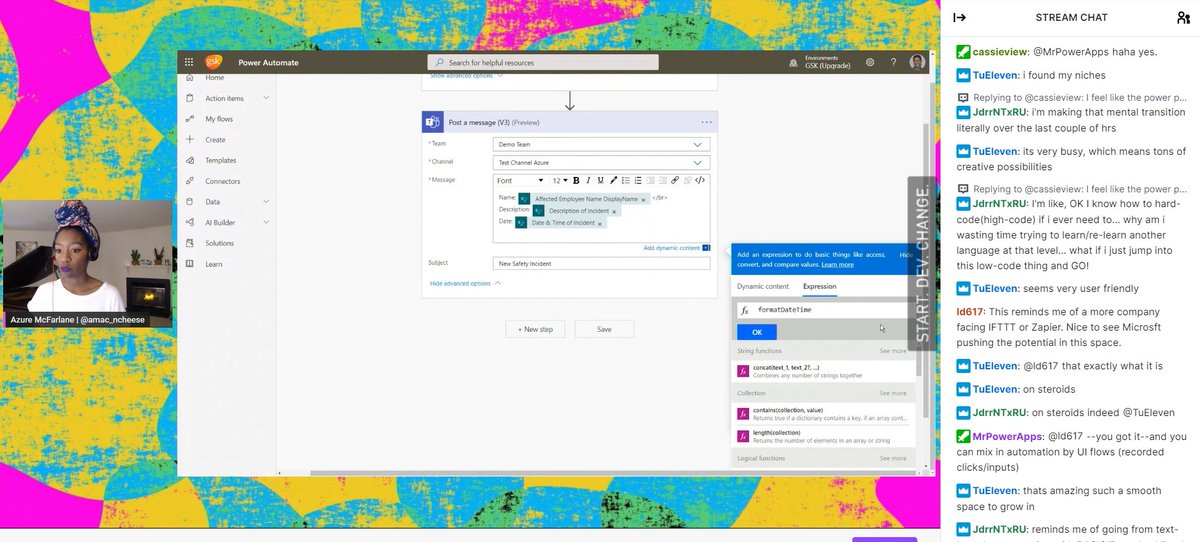Select Create in sidebar
Viewport: 1200px width, 542px height.
coord(215,140)
